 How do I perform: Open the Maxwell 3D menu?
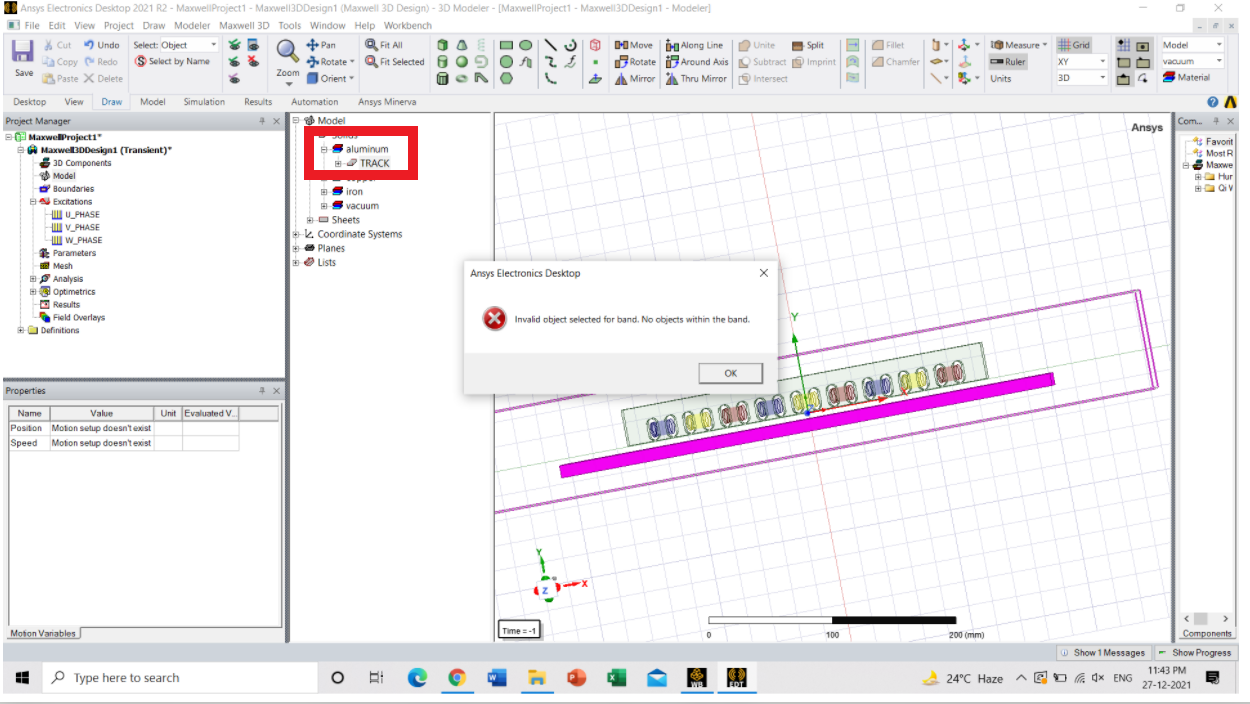245,25
